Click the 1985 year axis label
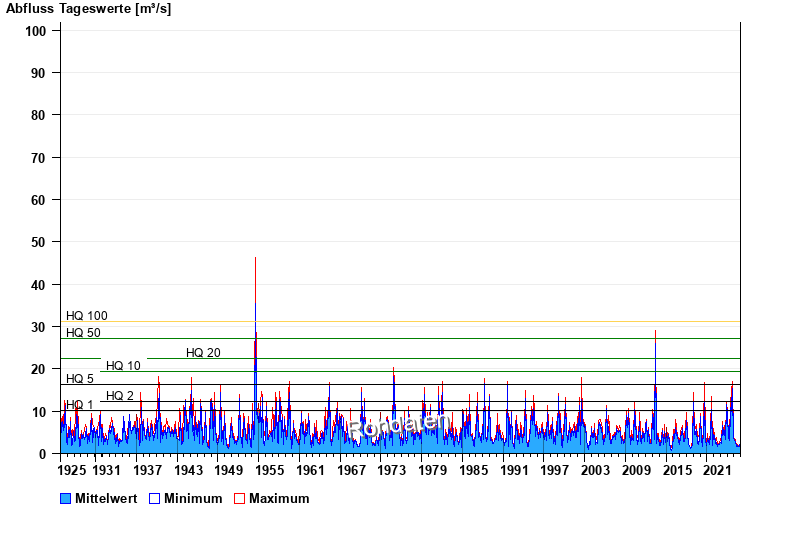Image resolution: width=800 pixels, height=550 pixels. pos(473,470)
